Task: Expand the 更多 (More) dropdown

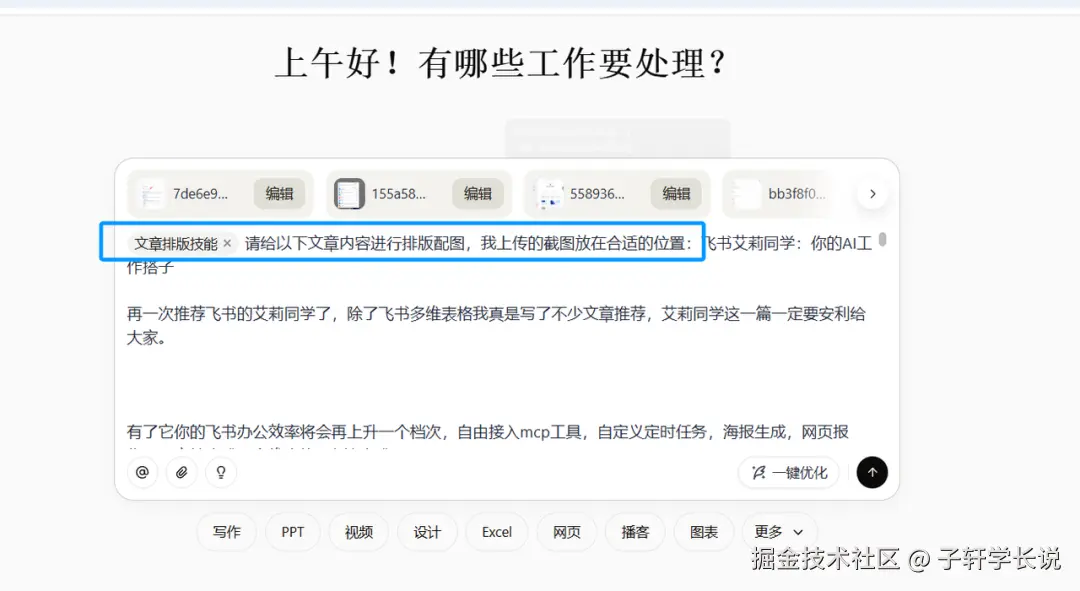Action: click(778, 532)
